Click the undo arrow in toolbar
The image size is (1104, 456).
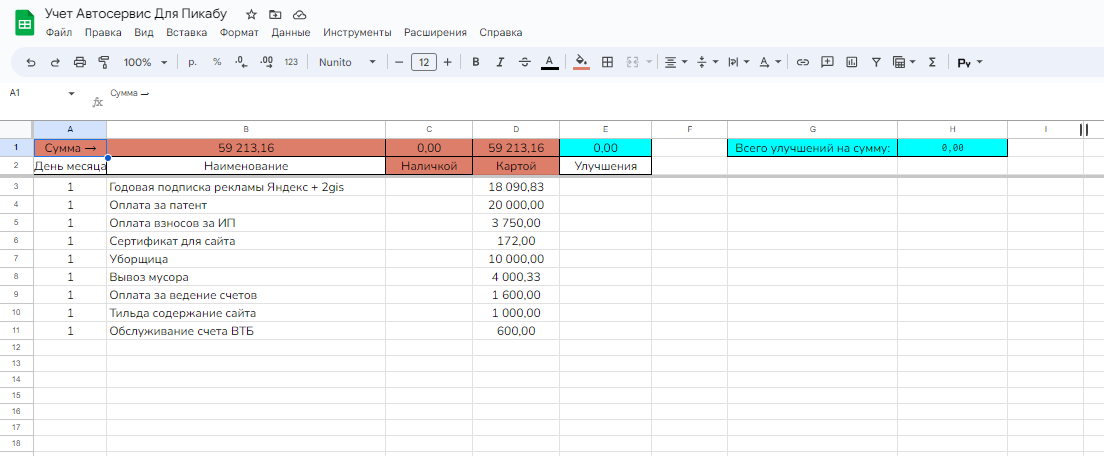click(30, 62)
